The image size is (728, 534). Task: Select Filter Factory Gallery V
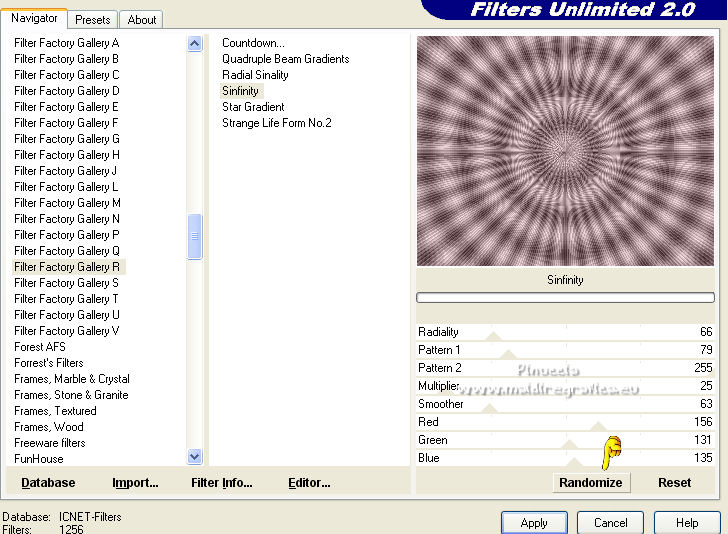pyautogui.click(x=66, y=331)
